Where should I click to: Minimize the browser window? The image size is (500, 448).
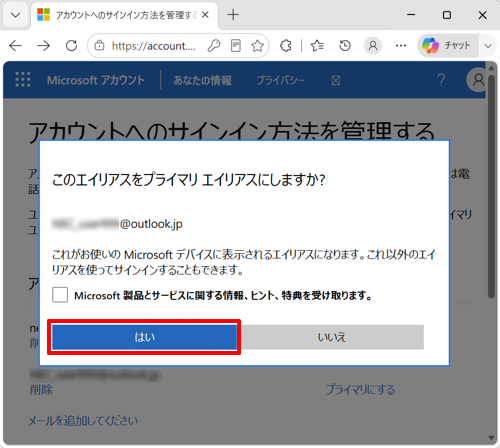[x=411, y=15]
